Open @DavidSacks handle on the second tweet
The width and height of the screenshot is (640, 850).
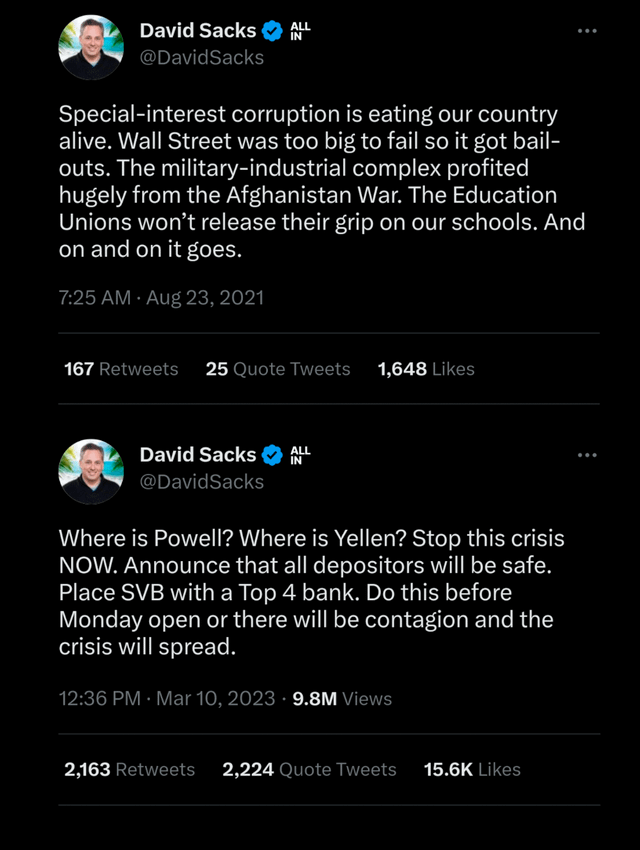[x=202, y=481]
